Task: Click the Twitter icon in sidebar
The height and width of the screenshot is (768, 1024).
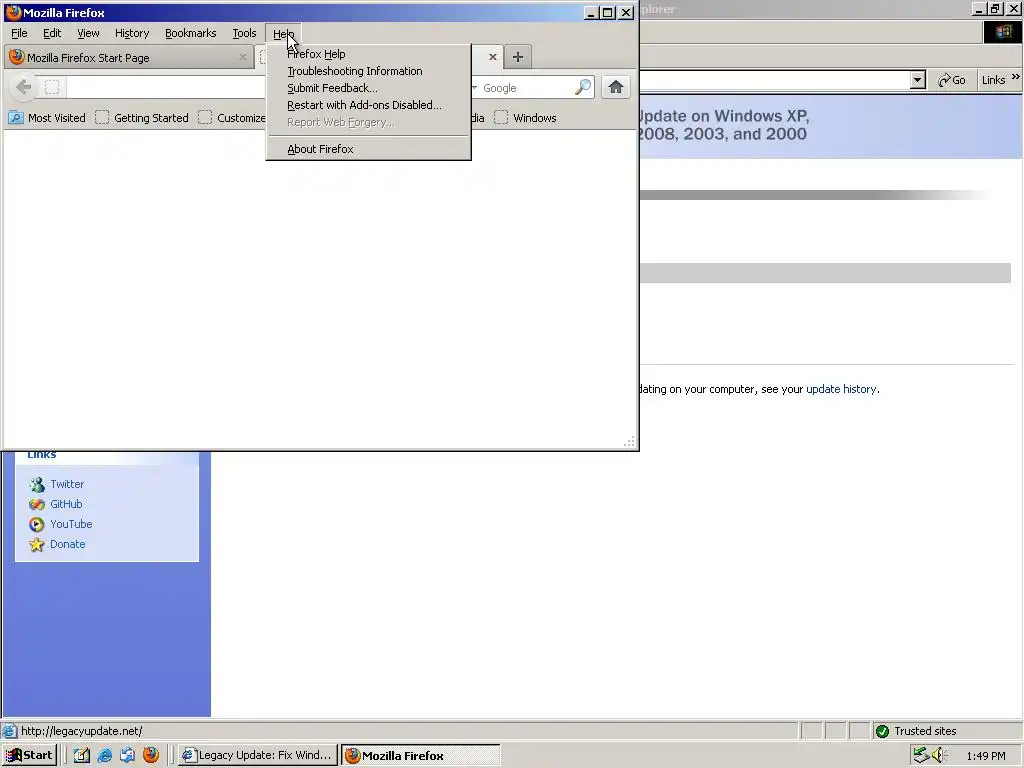Action: tap(37, 485)
